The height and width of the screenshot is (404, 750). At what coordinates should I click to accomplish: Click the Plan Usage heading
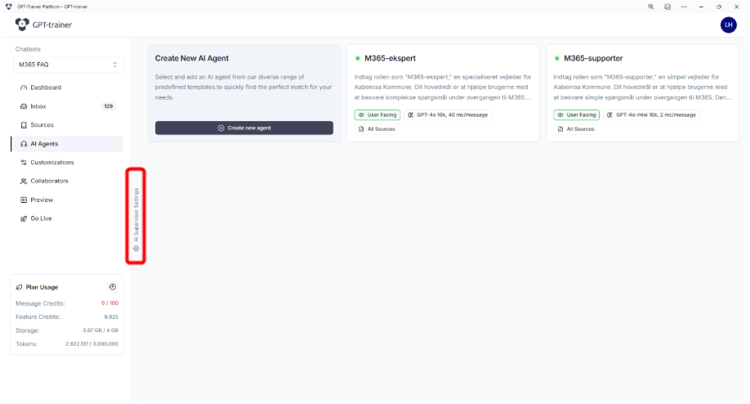(x=42, y=287)
